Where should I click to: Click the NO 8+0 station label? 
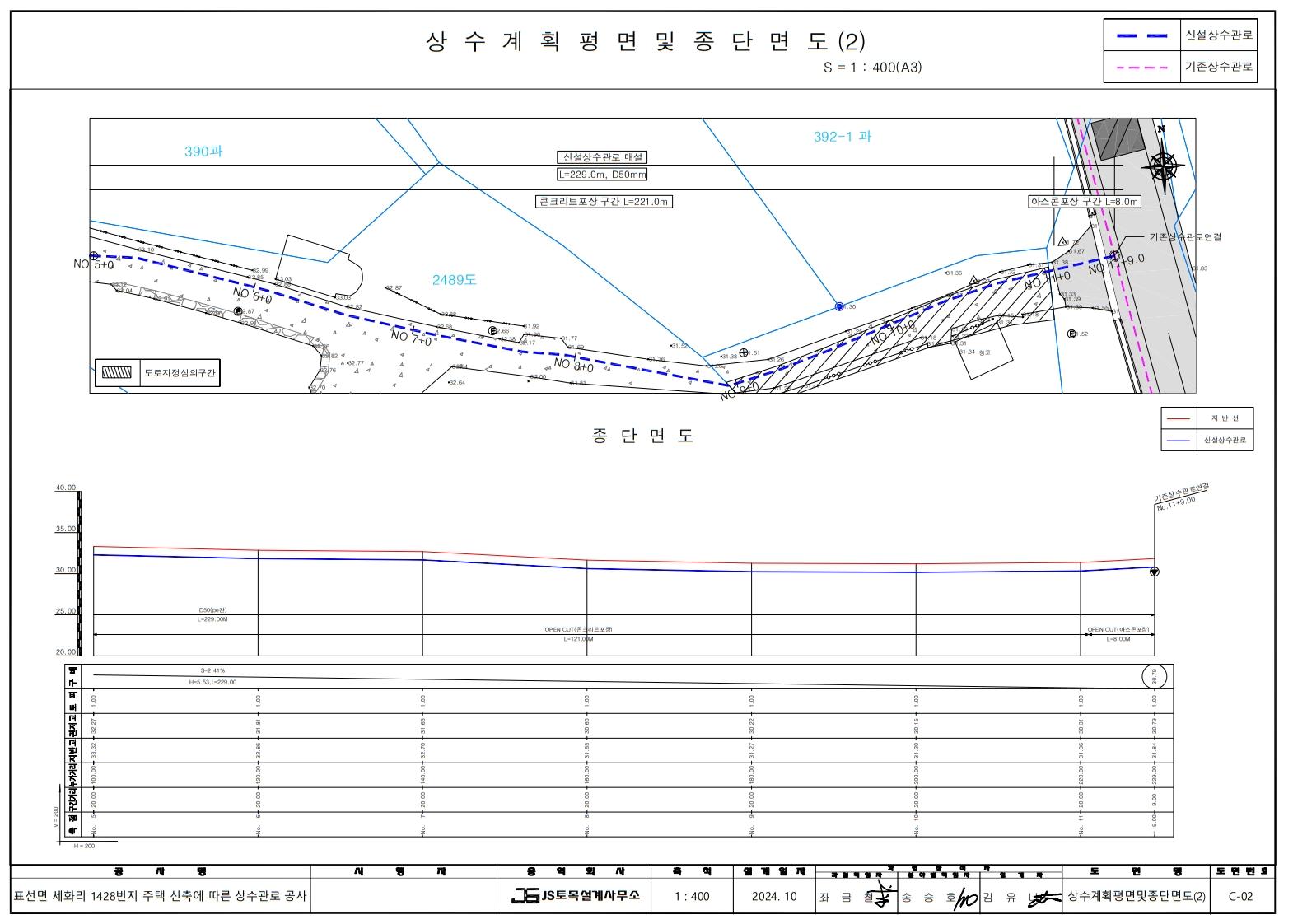coord(574,364)
